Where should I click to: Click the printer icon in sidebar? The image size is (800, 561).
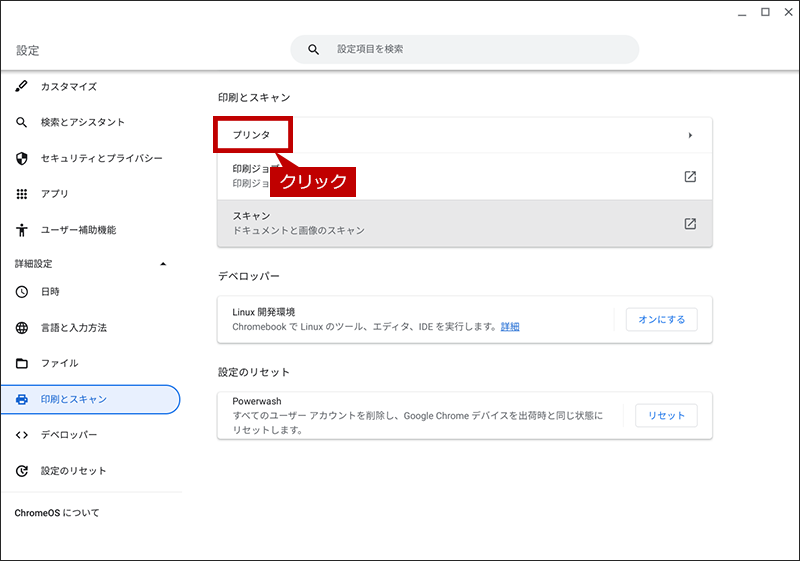pos(21,399)
